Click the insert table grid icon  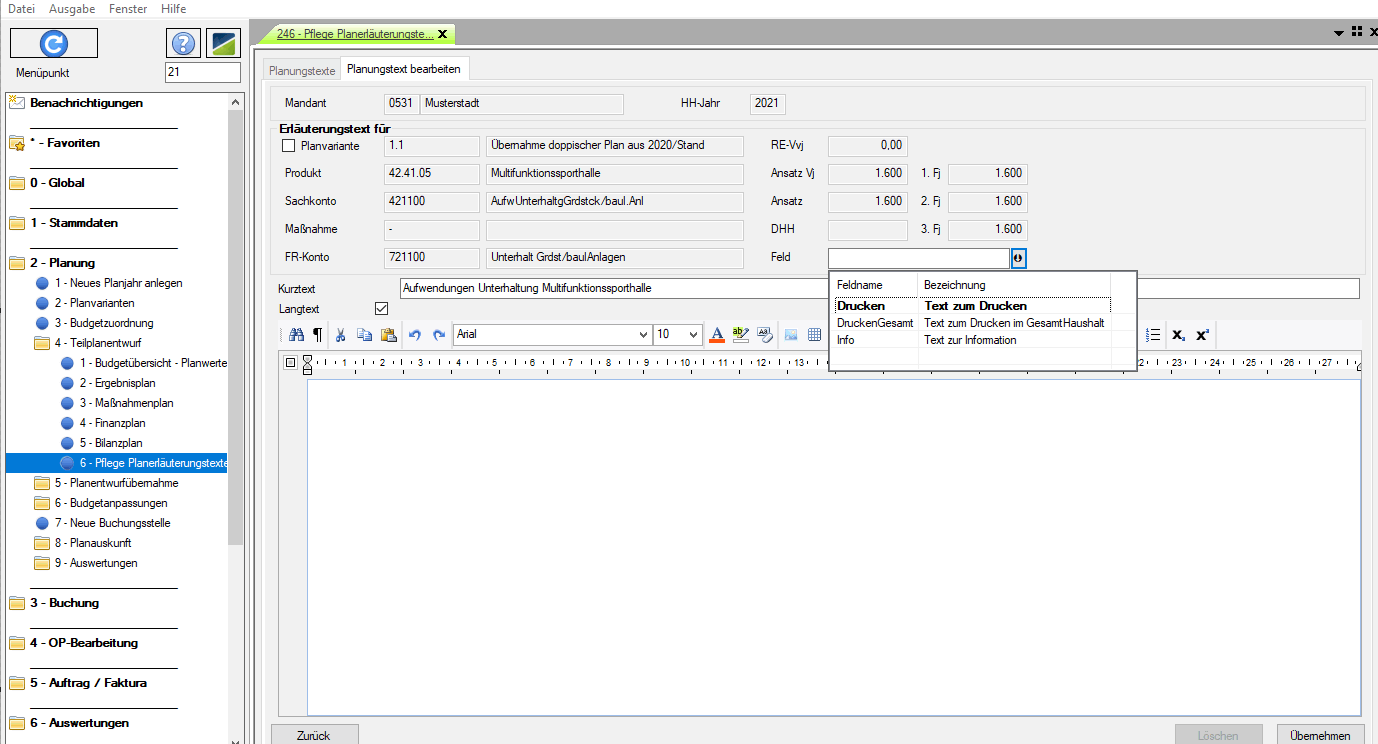click(x=814, y=335)
